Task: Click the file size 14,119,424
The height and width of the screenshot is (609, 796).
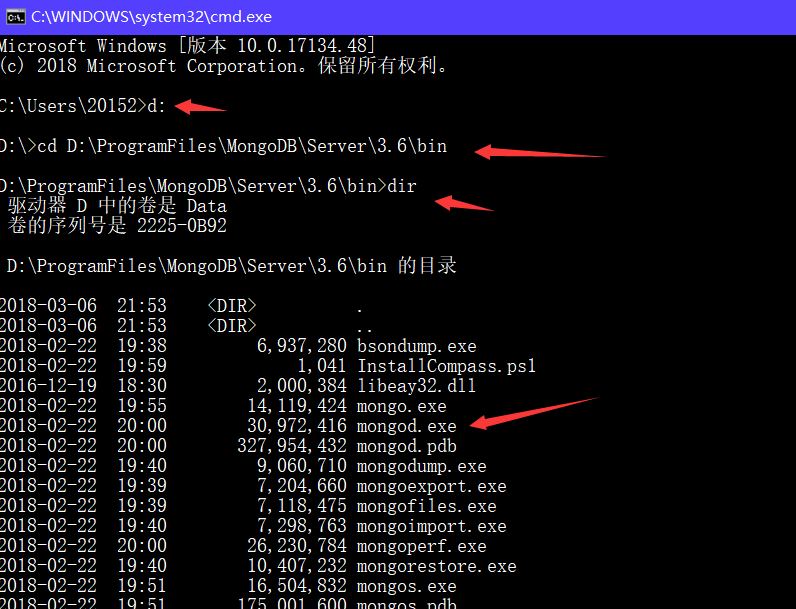Action: click(297, 406)
